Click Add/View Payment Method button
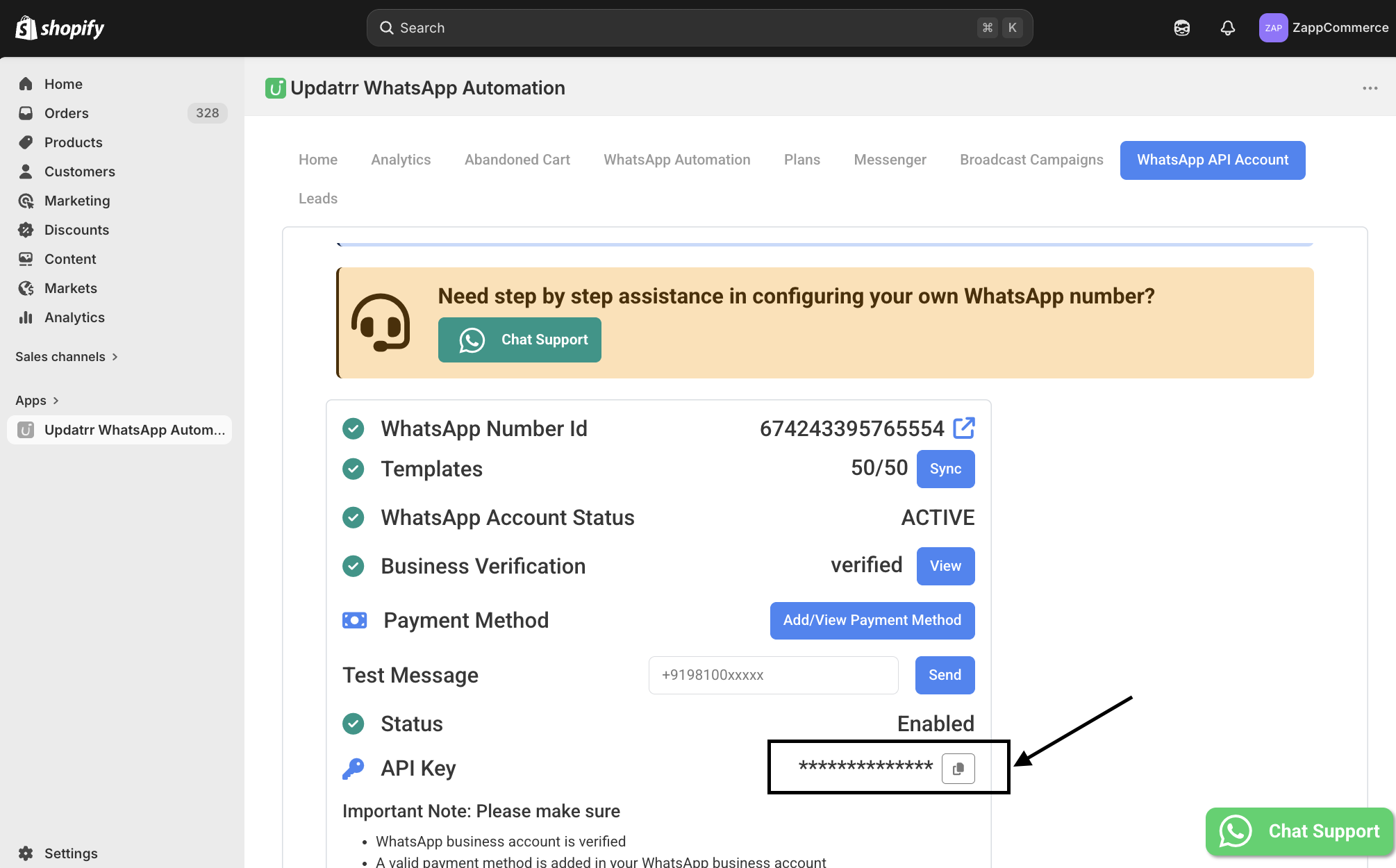1396x868 pixels. (872, 620)
